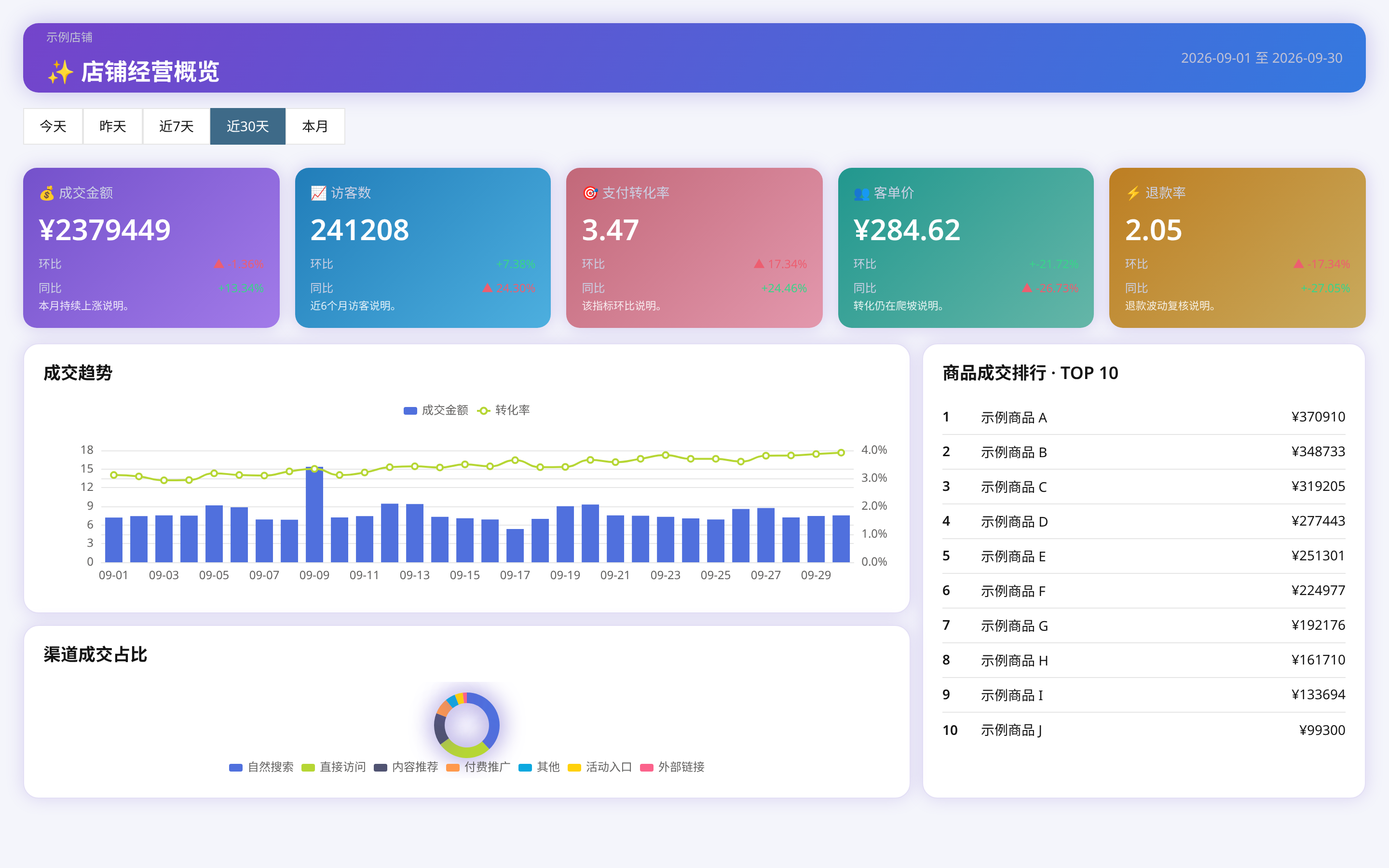Select the 近7天 time range tab
This screenshot has height=868, width=1389.
[x=176, y=126]
